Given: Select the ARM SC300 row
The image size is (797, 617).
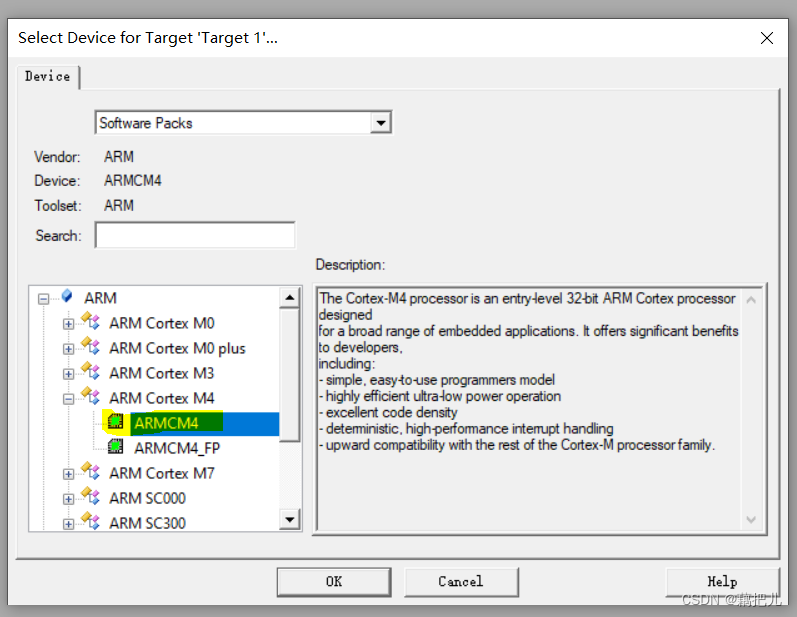Looking at the screenshot, I should click(147, 523).
